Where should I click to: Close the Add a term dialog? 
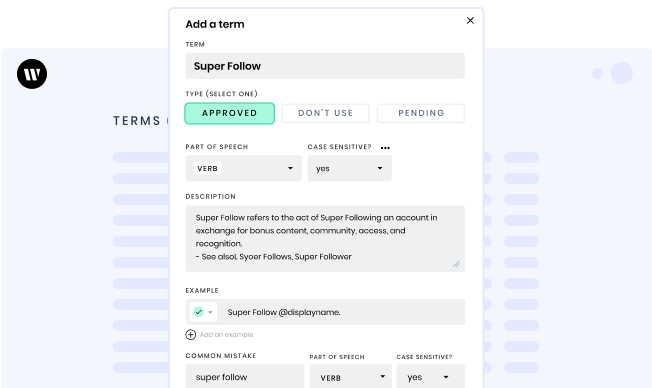(x=470, y=20)
